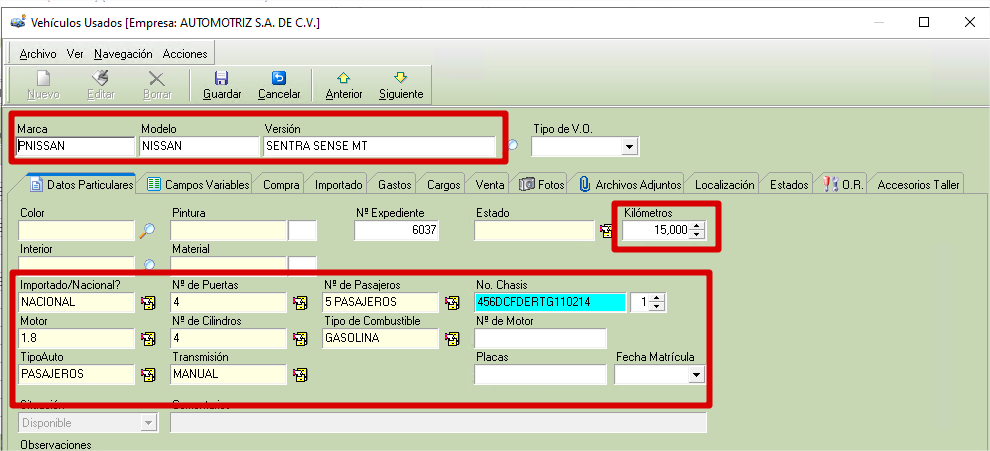The image size is (990, 451).
Task: Switch to Campos Variables tab
Action: (x=198, y=184)
